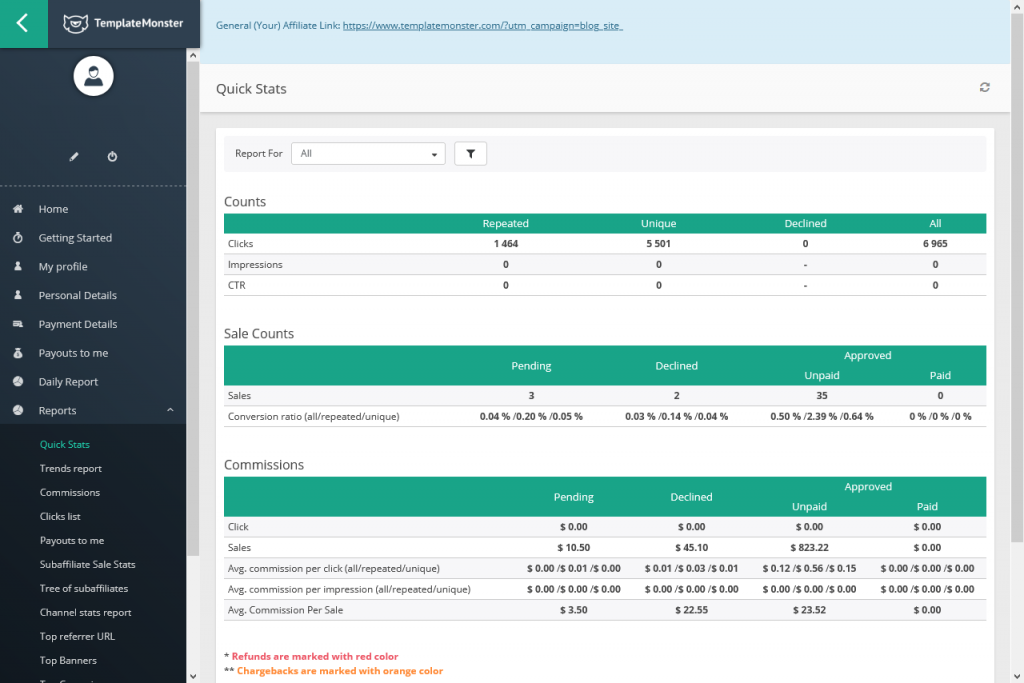Open the Clicks list report
Viewport: 1024px width, 683px height.
coord(60,516)
